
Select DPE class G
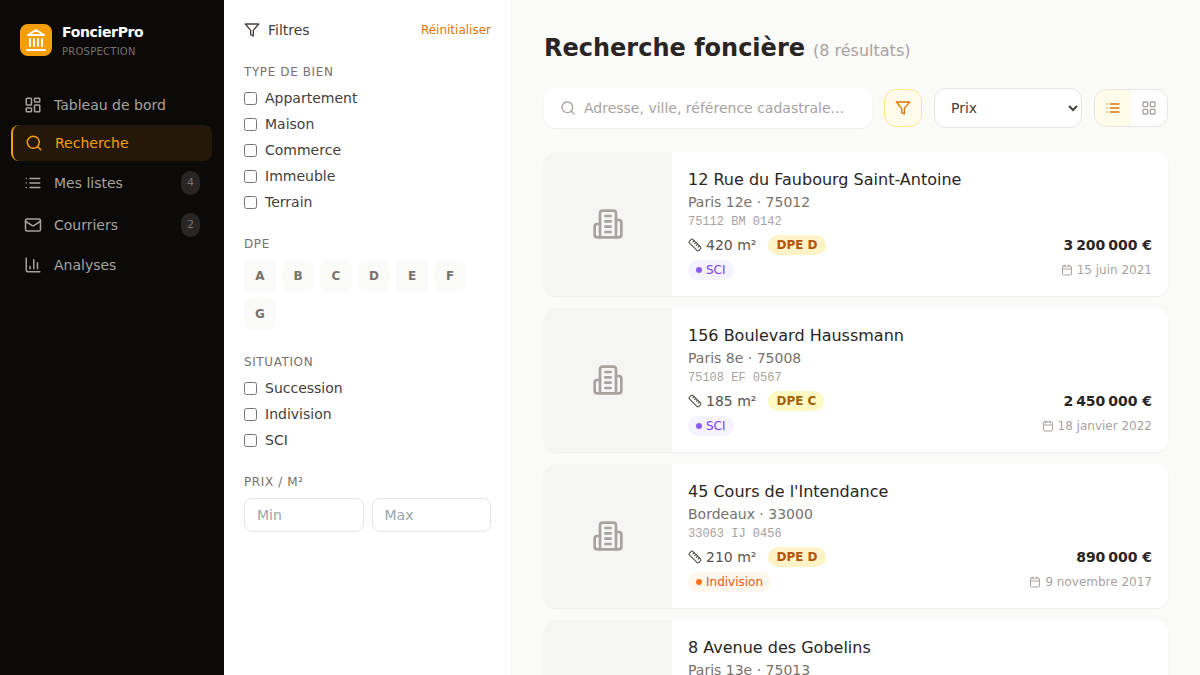pos(260,314)
